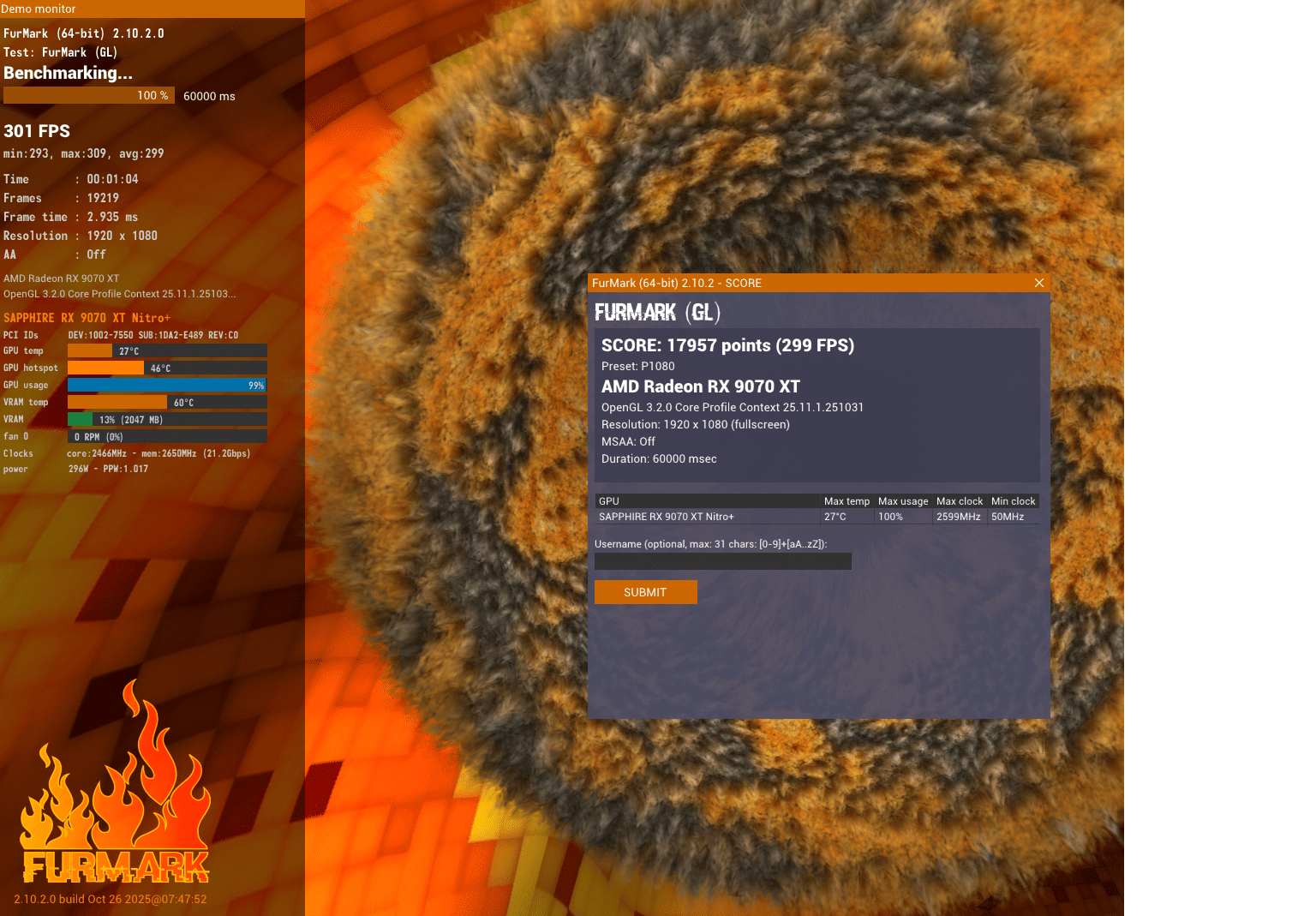Click the 'Benchmarking...' status text
The image size is (1316, 916).
pyautogui.click(x=68, y=73)
